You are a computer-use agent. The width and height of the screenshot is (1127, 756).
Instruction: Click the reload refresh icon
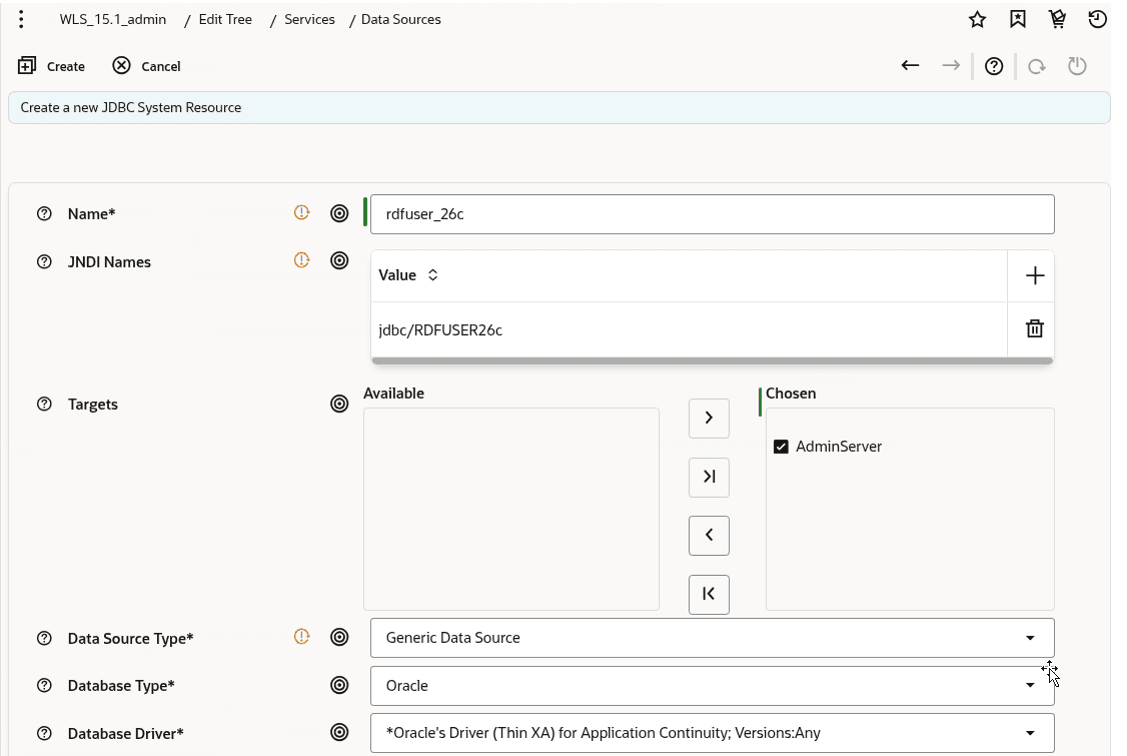(x=1036, y=66)
